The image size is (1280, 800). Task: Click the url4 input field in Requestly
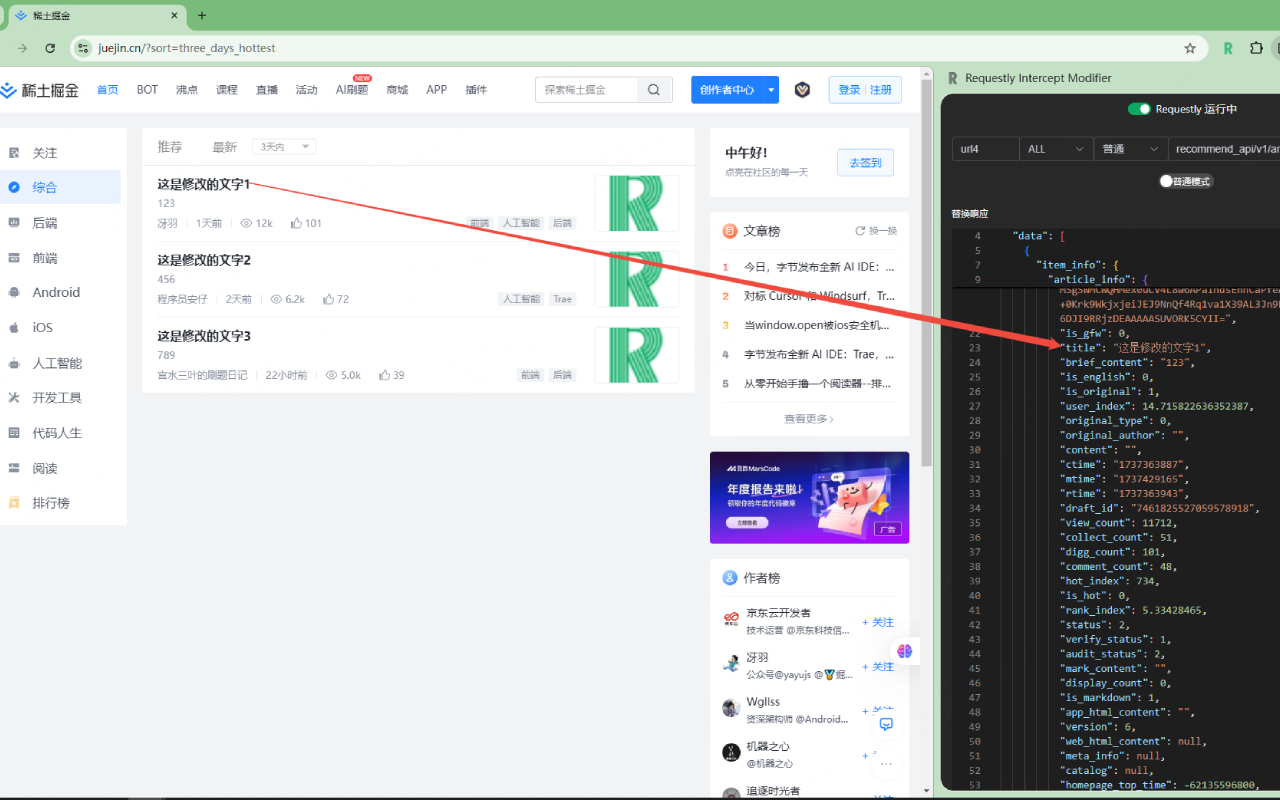[985, 149]
